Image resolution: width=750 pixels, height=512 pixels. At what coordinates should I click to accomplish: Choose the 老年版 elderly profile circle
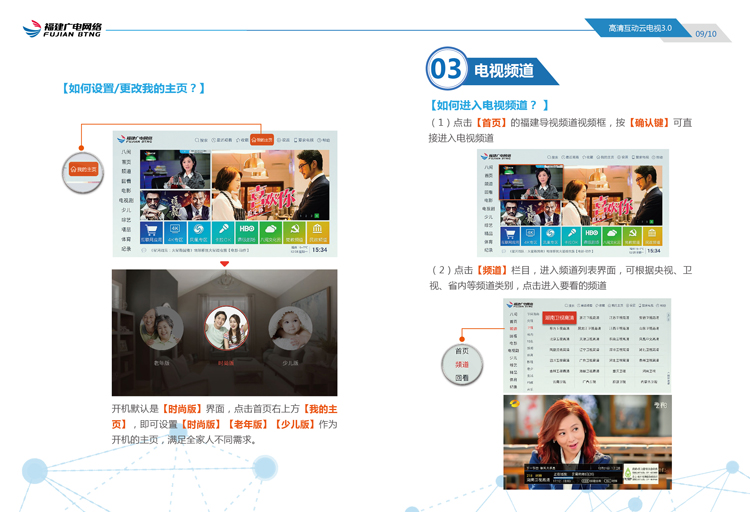[x=162, y=329]
